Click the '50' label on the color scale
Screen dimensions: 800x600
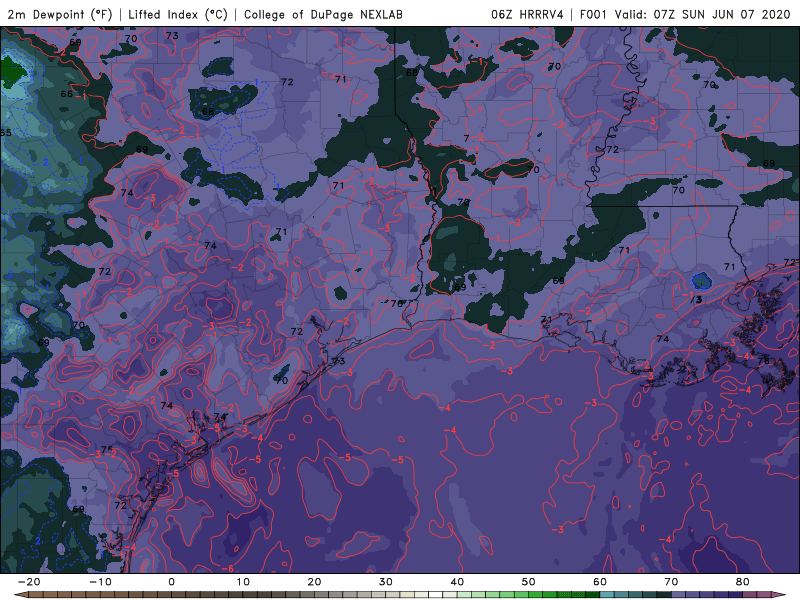pos(529,582)
